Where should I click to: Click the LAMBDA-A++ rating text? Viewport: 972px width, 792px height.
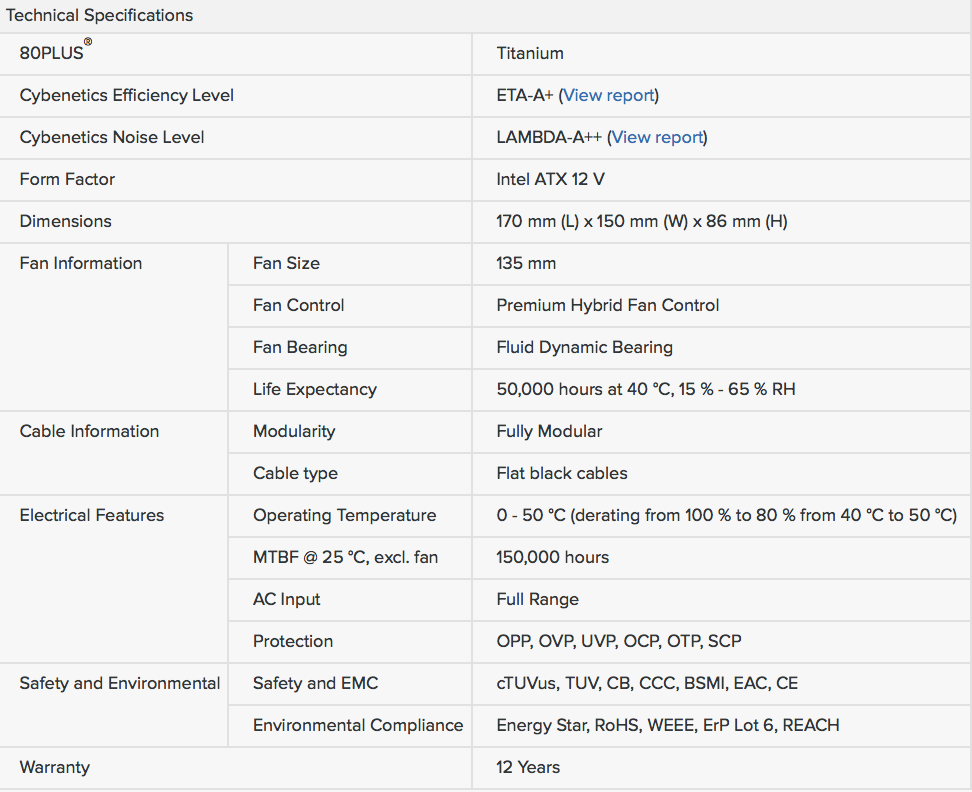tap(549, 138)
